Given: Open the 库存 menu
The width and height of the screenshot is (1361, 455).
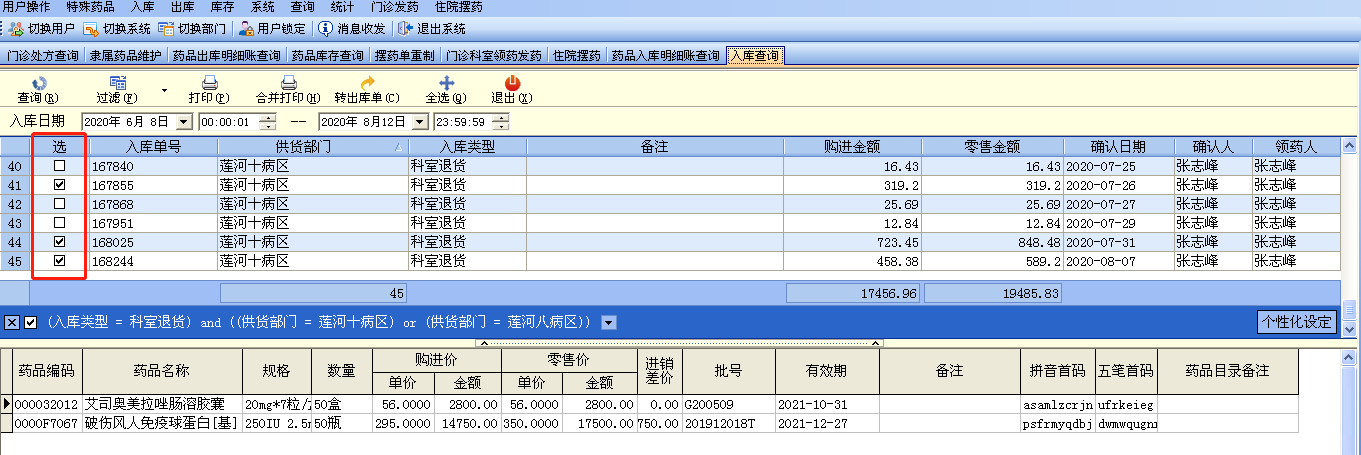Looking at the screenshot, I should (x=222, y=6).
